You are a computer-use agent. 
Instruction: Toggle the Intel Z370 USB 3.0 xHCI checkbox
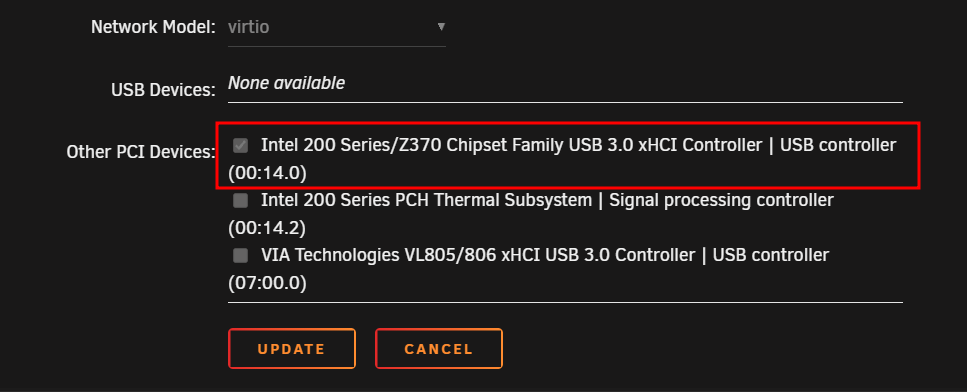241,145
